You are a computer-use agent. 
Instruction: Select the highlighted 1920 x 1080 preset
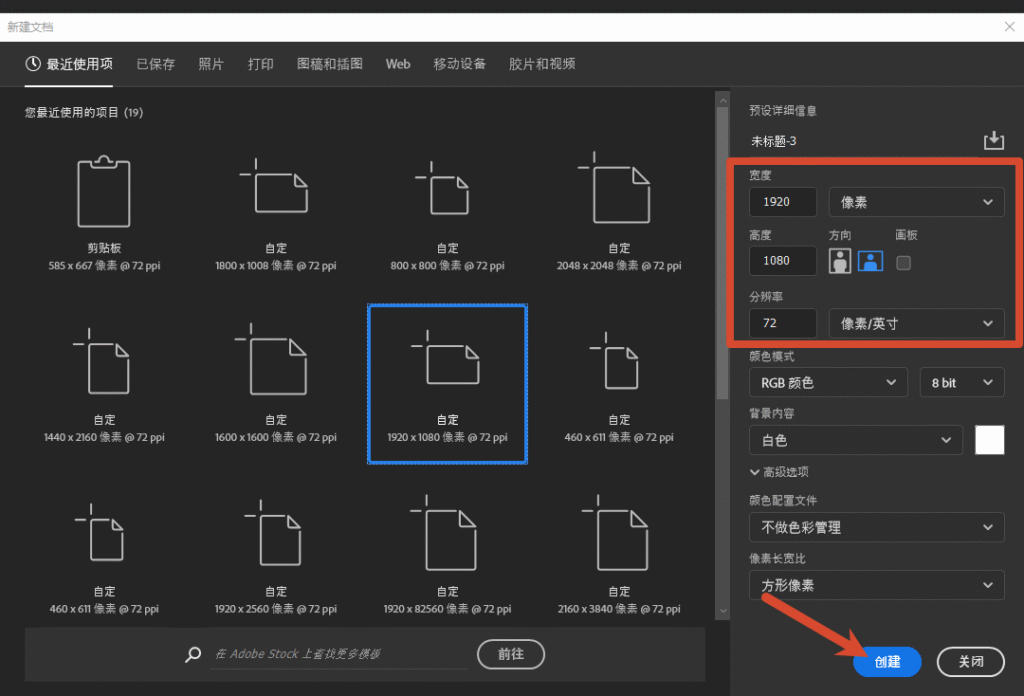point(447,385)
